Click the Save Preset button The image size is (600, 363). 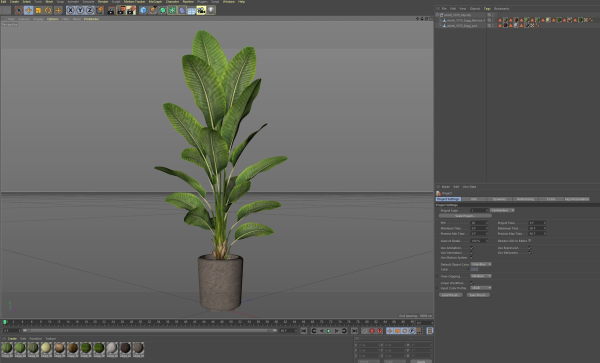[x=478, y=295]
